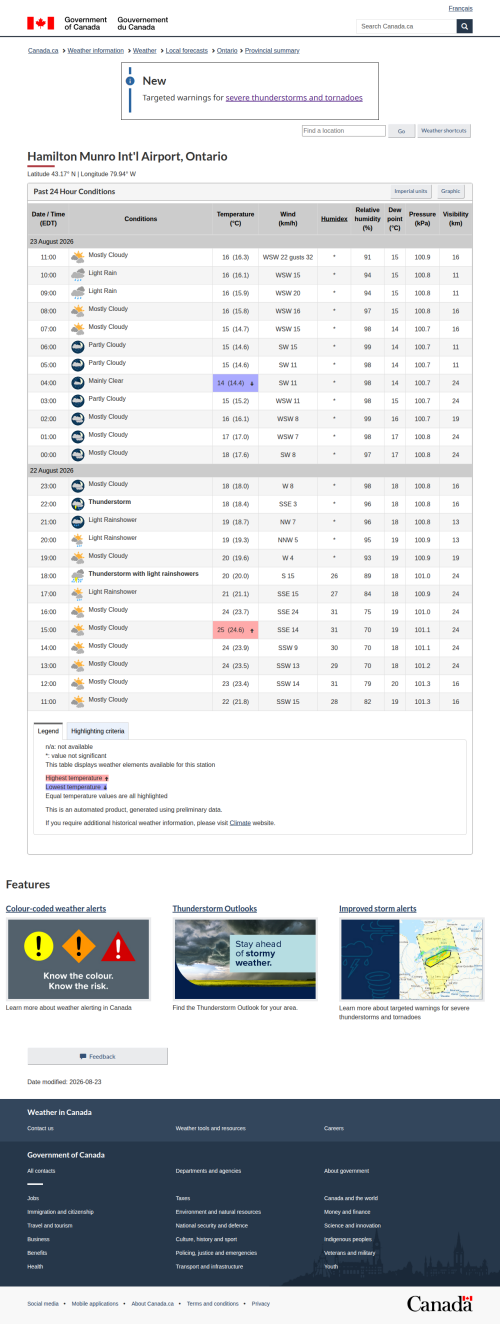Image resolution: width=500 pixels, height=1324 pixels.
Task: Click the 09:00 Light Rain weather icon
Action: (78, 293)
